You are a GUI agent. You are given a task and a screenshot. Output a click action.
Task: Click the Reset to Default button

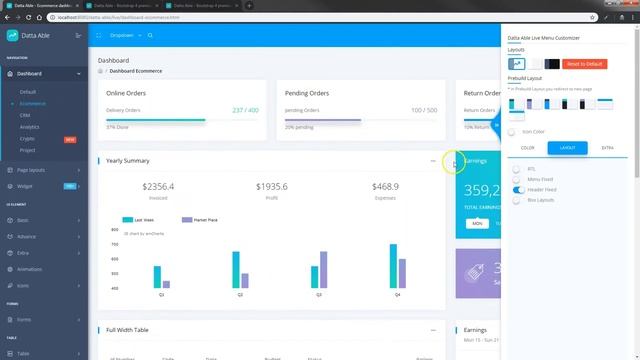[584, 64]
